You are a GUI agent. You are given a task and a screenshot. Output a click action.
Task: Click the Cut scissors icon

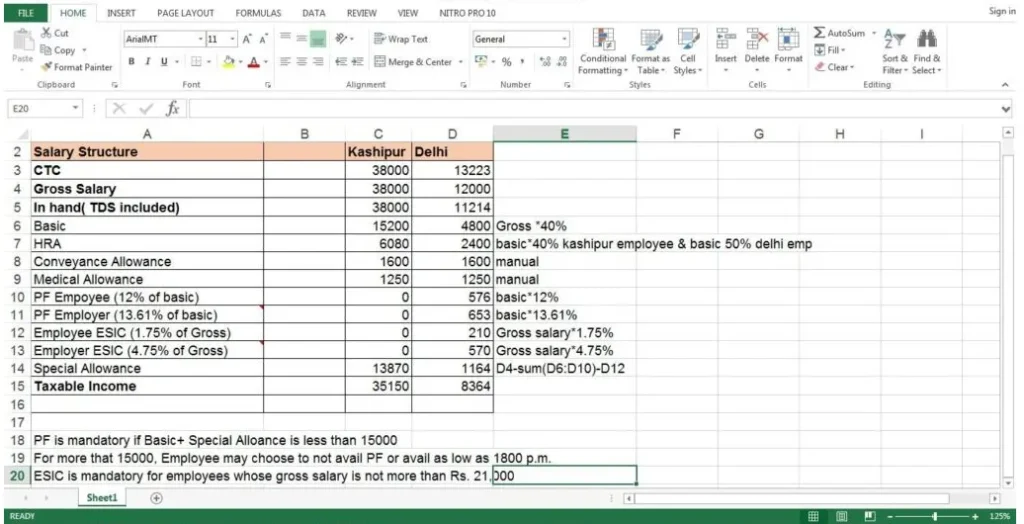click(x=46, y=33)
